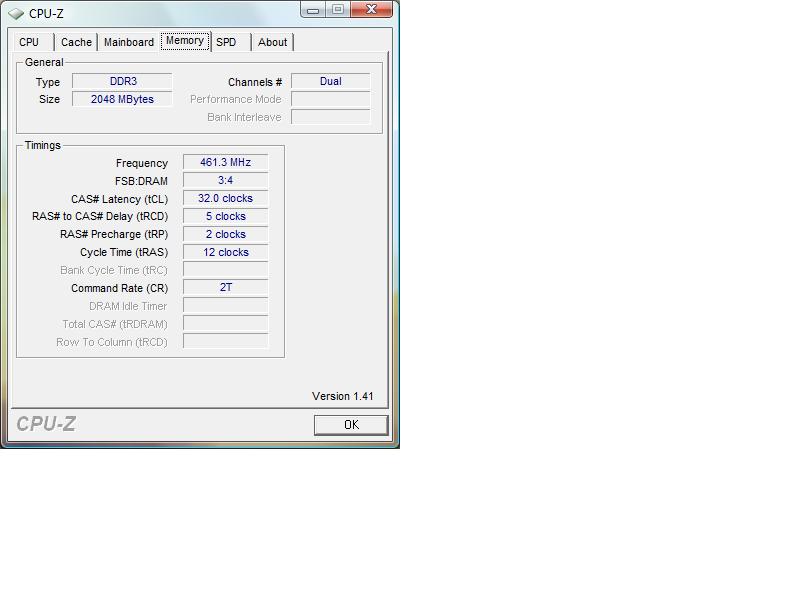
Task: Close the CPU-Z window
Action: (x=371, y=10)
